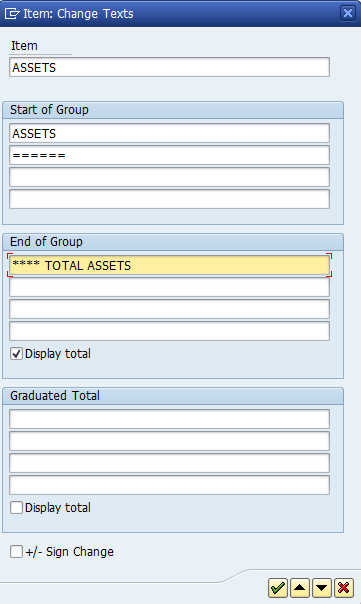Focus second Graduated Total text line
This screenshot has width=361, height=604.
pos(170,441)
